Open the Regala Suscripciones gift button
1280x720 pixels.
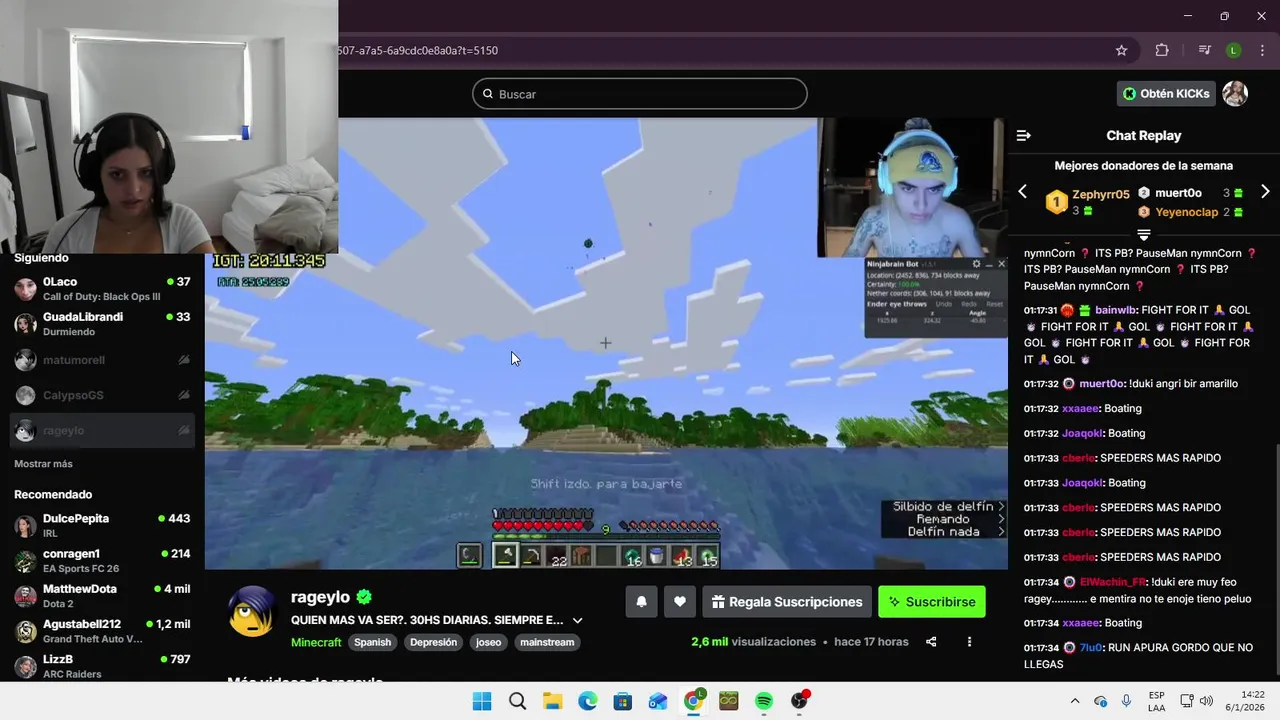click(787, 601)
